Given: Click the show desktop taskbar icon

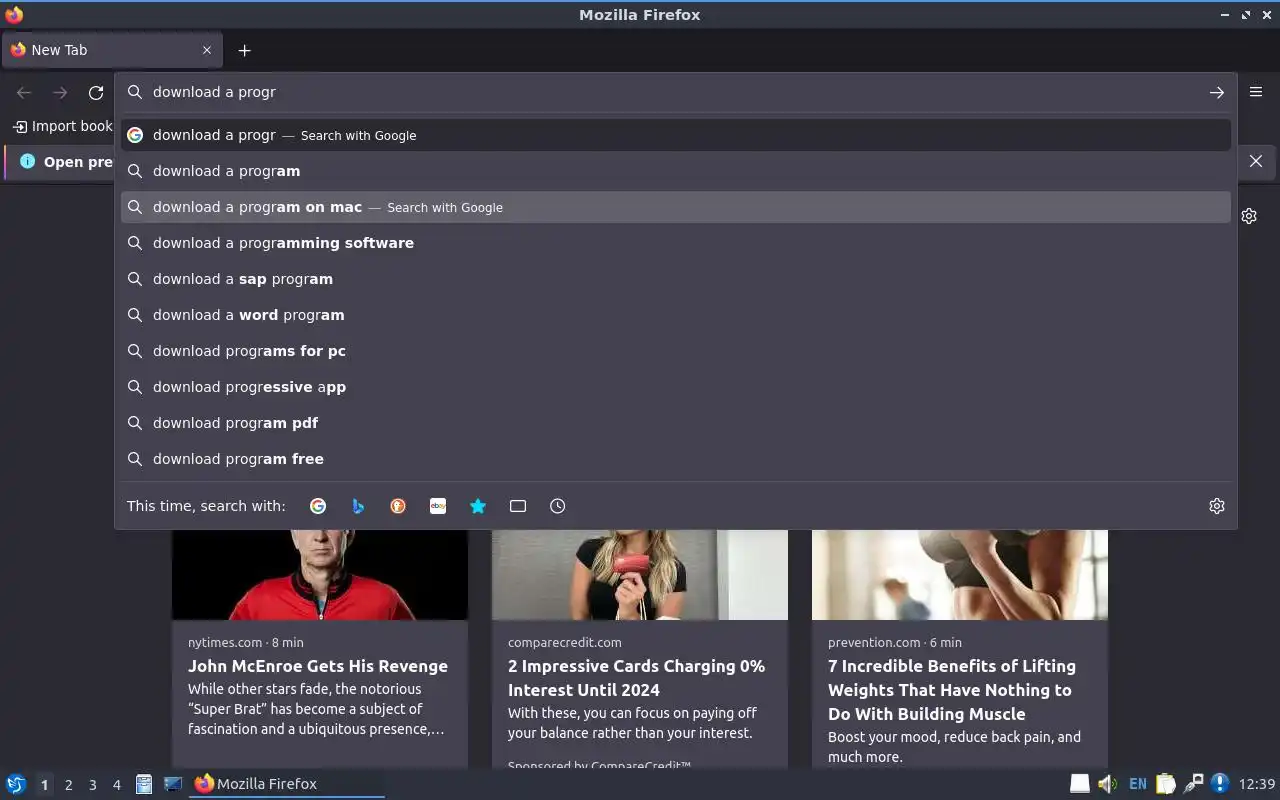Looking at the screenshot, I should point(173,784).
